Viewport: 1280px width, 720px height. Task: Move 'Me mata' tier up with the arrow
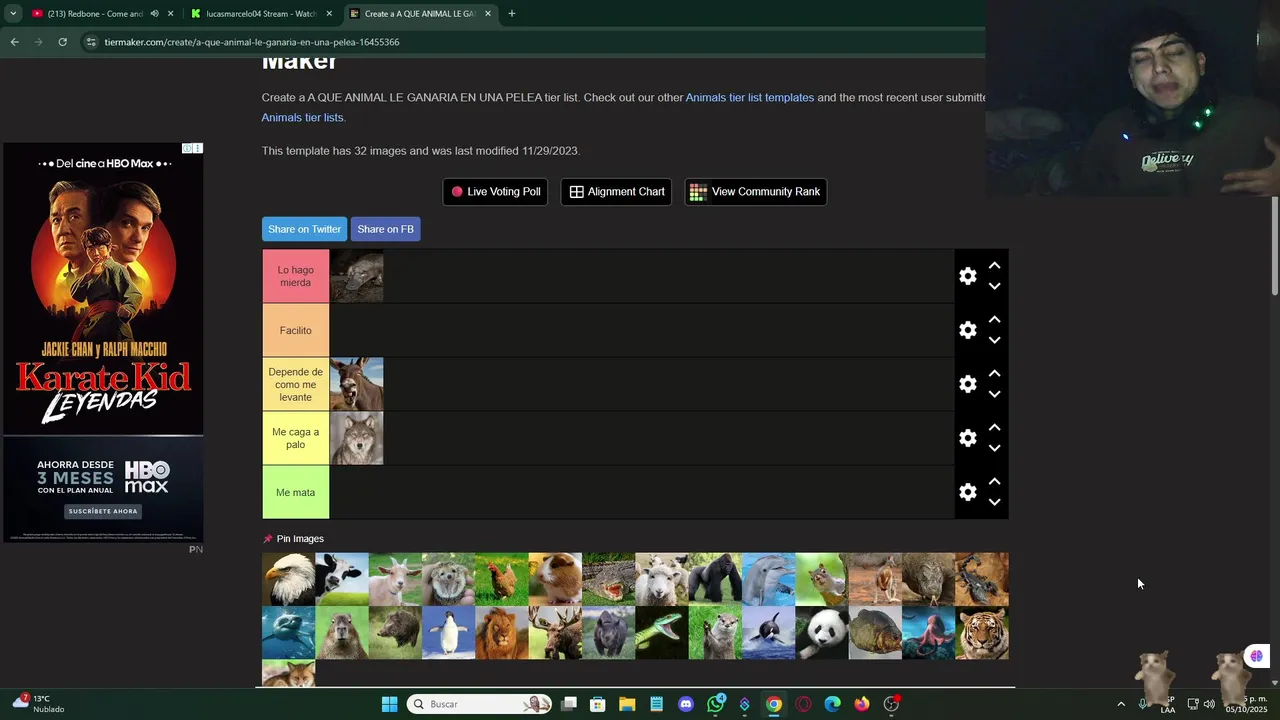coord(994,482)
